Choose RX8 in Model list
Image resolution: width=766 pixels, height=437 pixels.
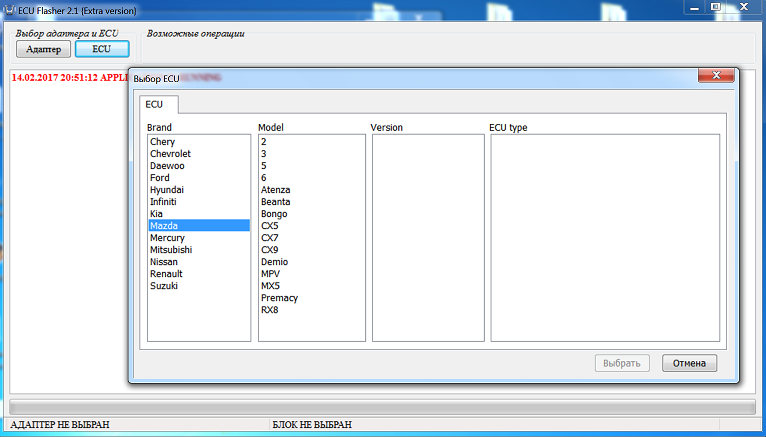point(312,310)
